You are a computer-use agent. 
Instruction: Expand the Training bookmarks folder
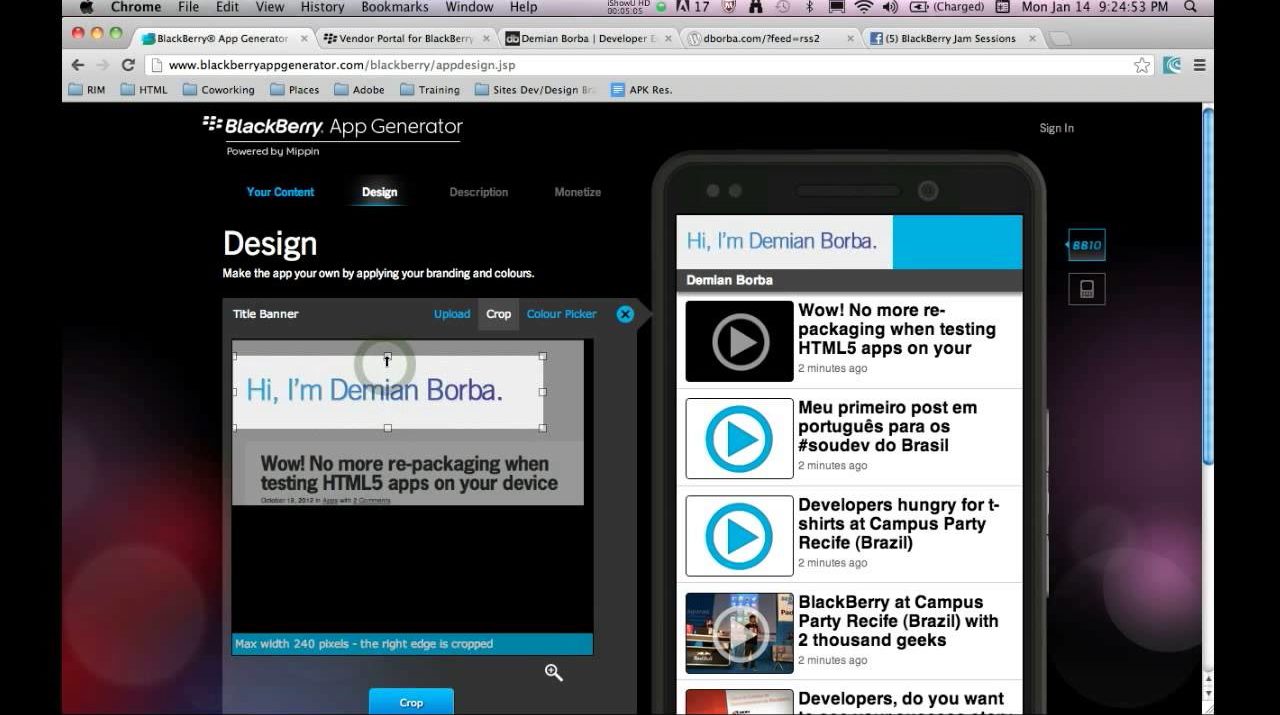click(430, 90)
